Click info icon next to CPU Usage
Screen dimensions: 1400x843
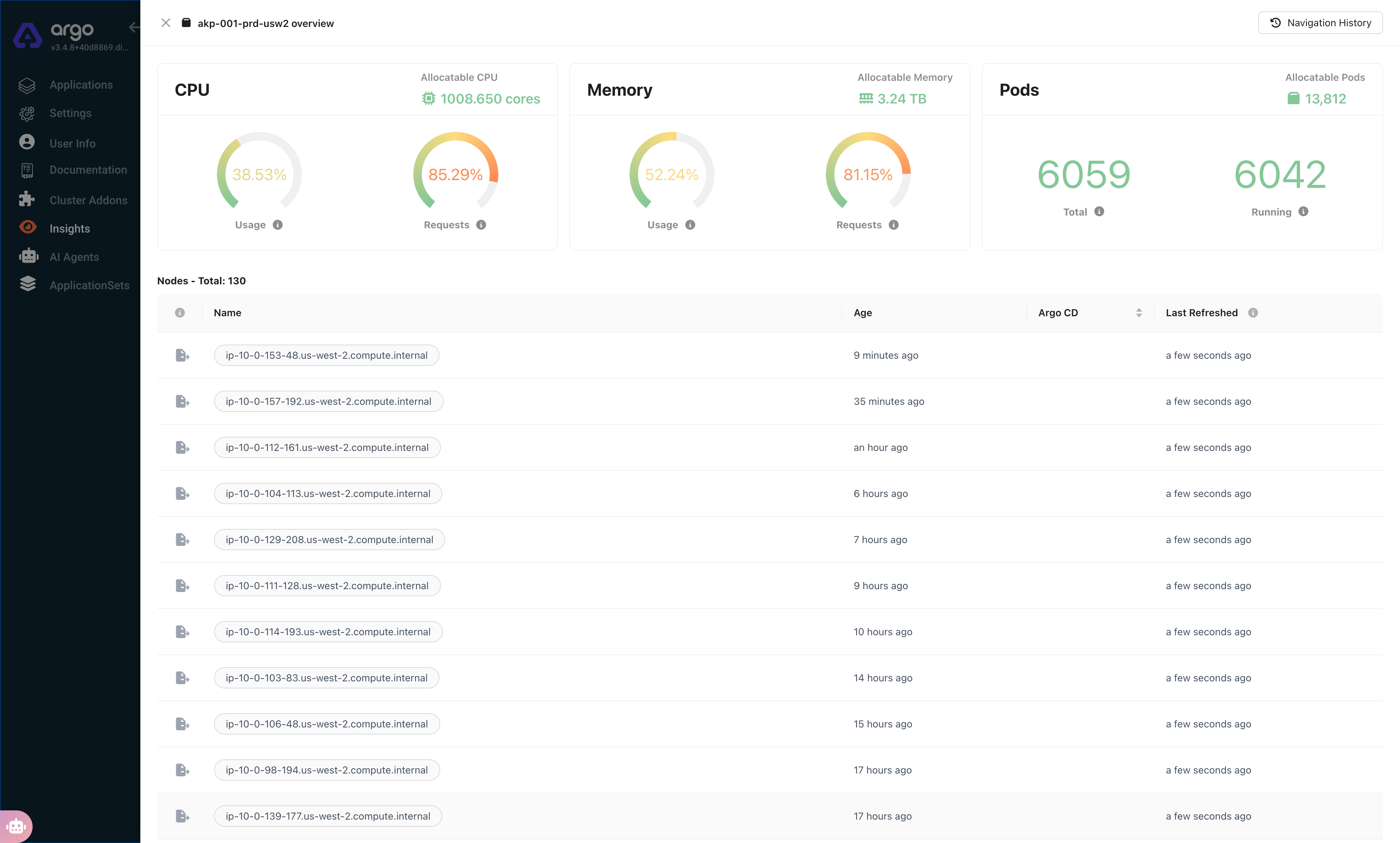coord(278,225)
